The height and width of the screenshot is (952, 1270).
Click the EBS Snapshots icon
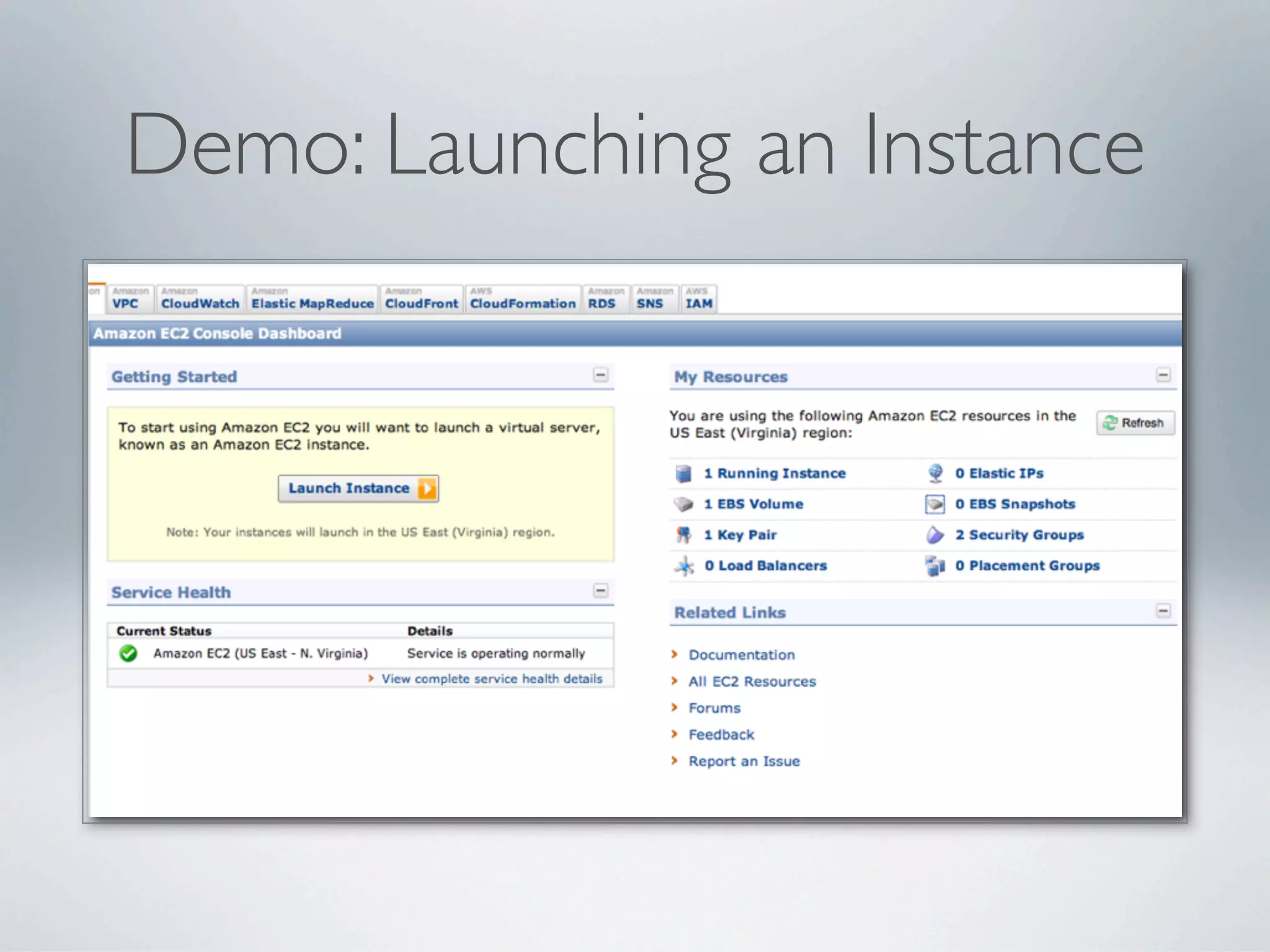pos(935,505)
